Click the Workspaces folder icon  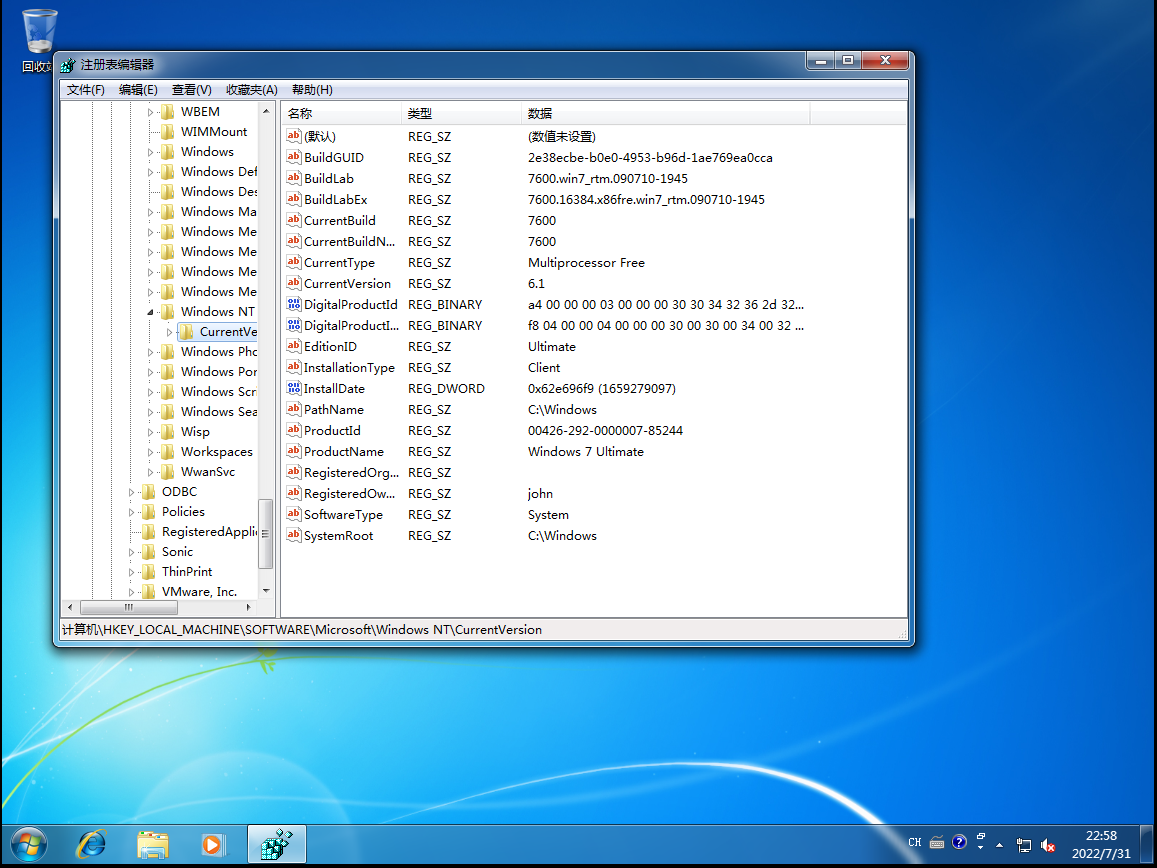167,452
